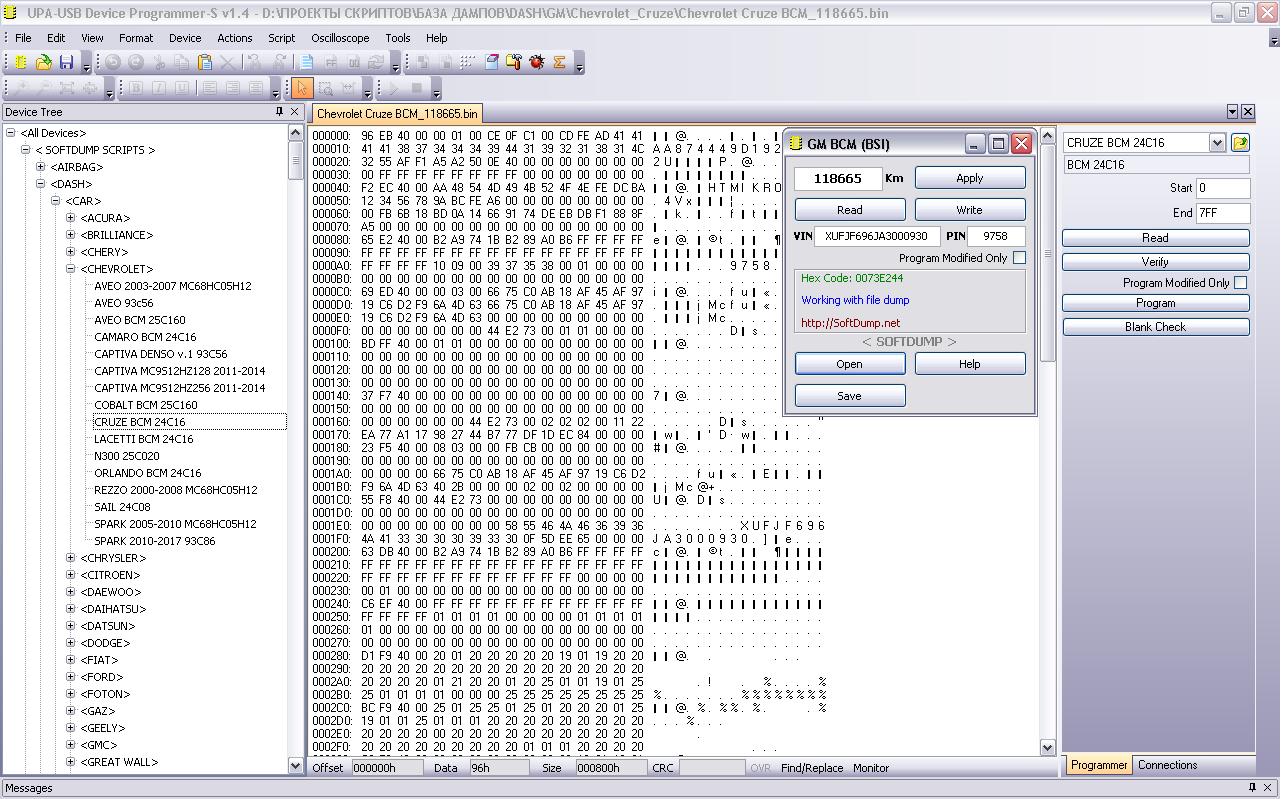
Task: Click Read in the Programmer panel
Action: [1156, 238]
